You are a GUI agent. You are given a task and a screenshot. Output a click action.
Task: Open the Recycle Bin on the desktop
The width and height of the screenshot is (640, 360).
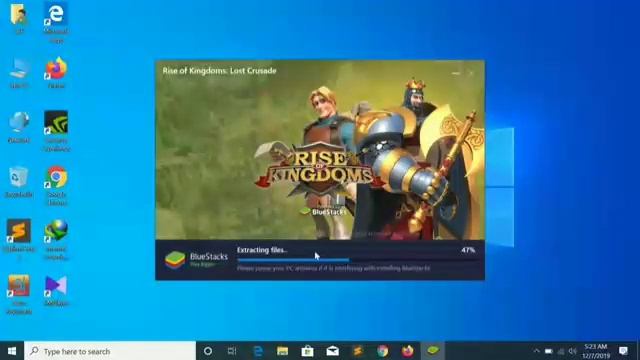click(19, 182)
